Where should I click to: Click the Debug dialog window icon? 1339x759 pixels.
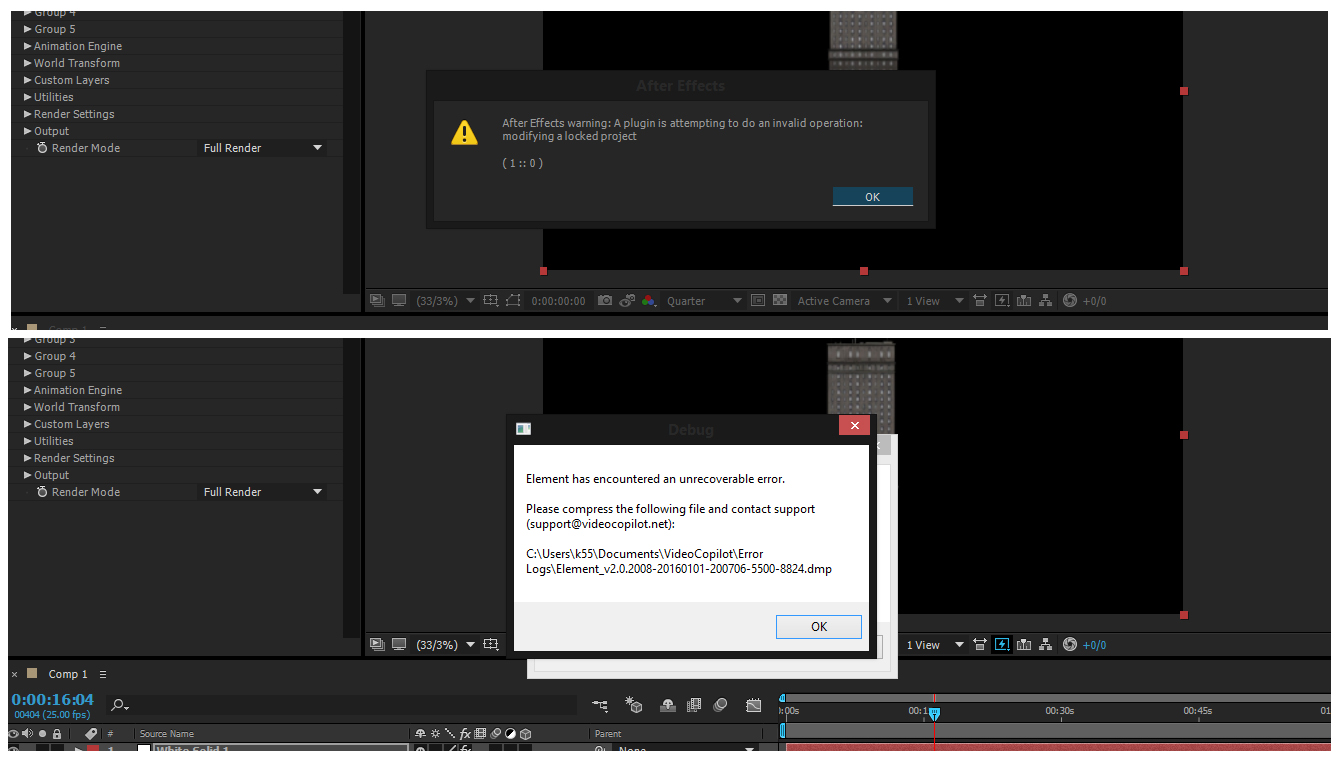523,429
